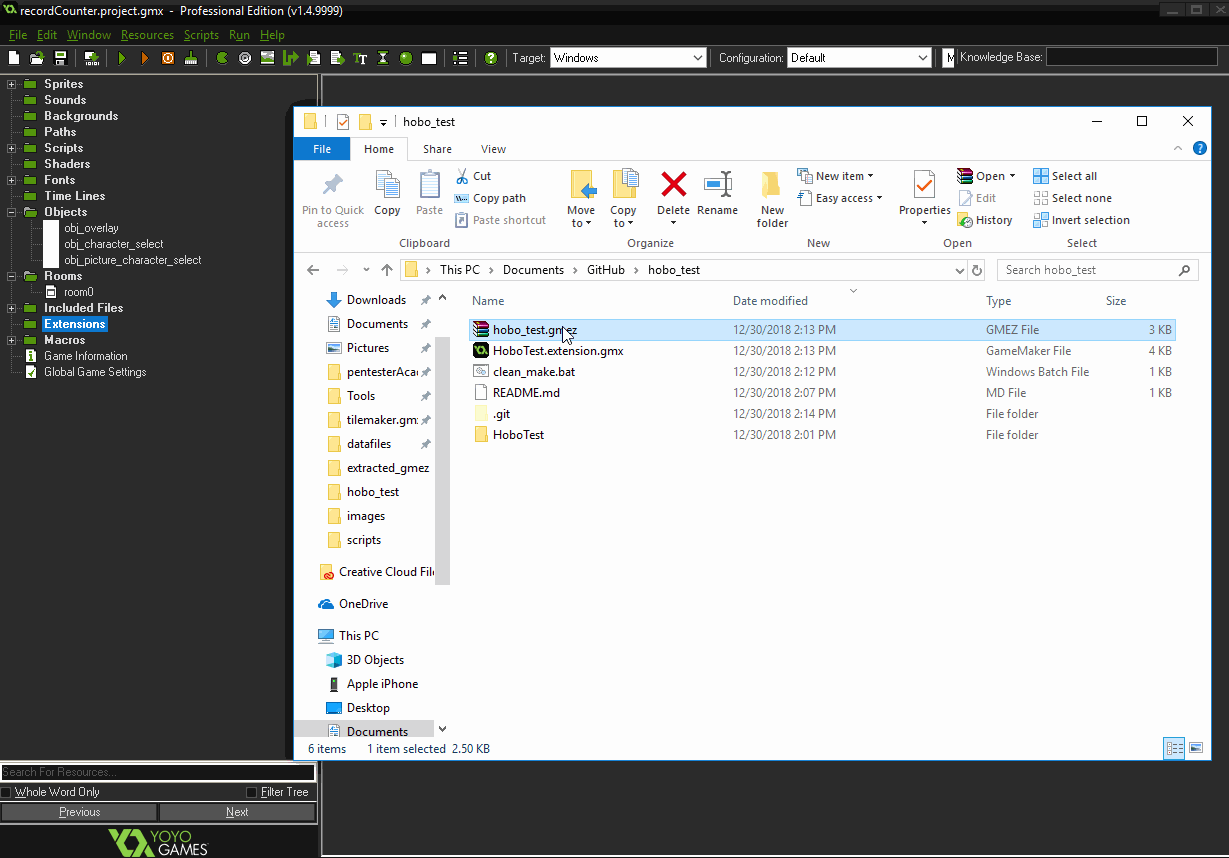The image size is (1229, 858).
Task: Click History in the Open group
Action: (x=985, y=220)
